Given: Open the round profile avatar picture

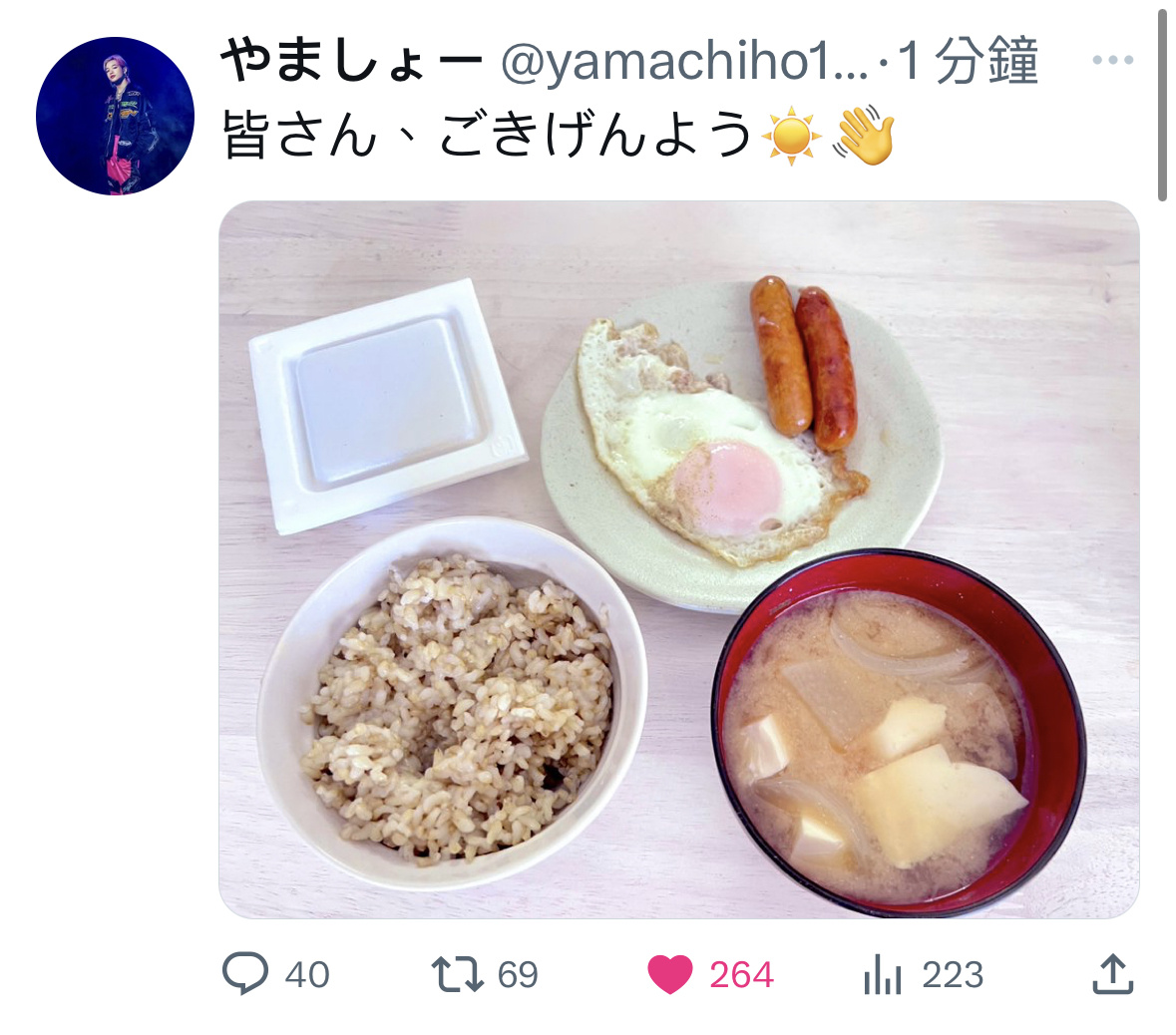Looking at the screenshot, I should point(115,116).
